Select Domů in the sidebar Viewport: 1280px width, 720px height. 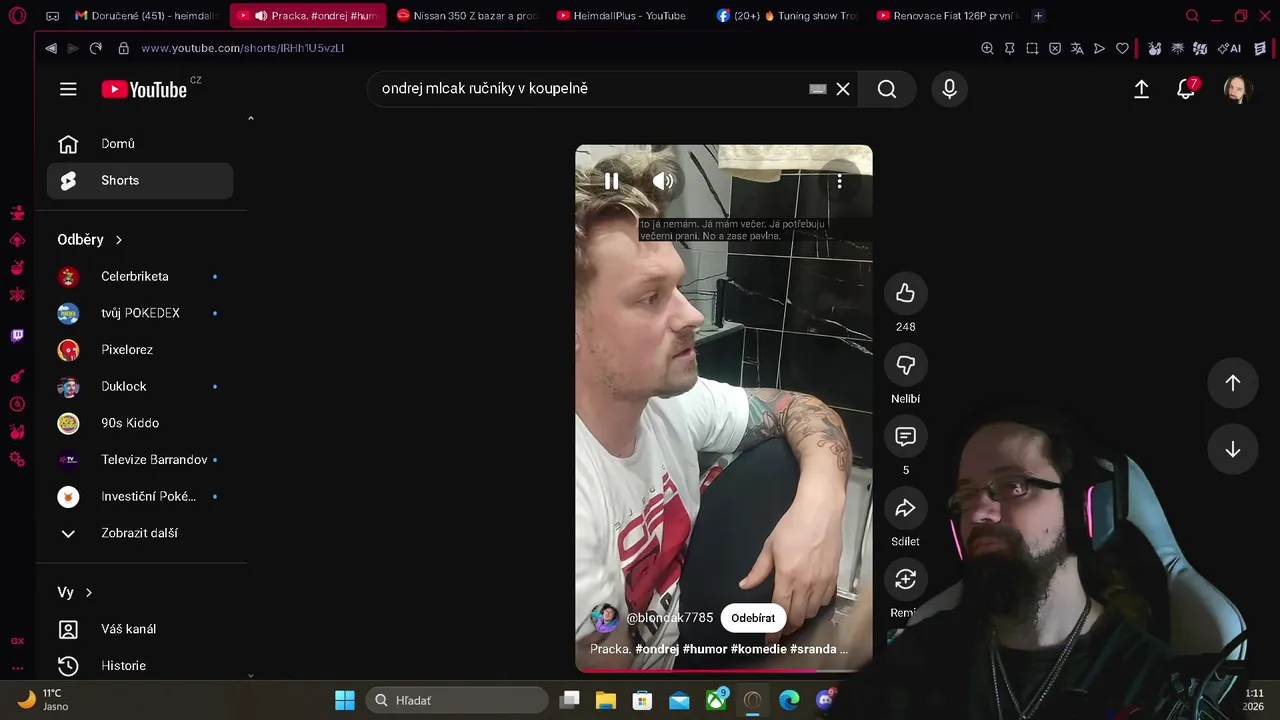140,144
